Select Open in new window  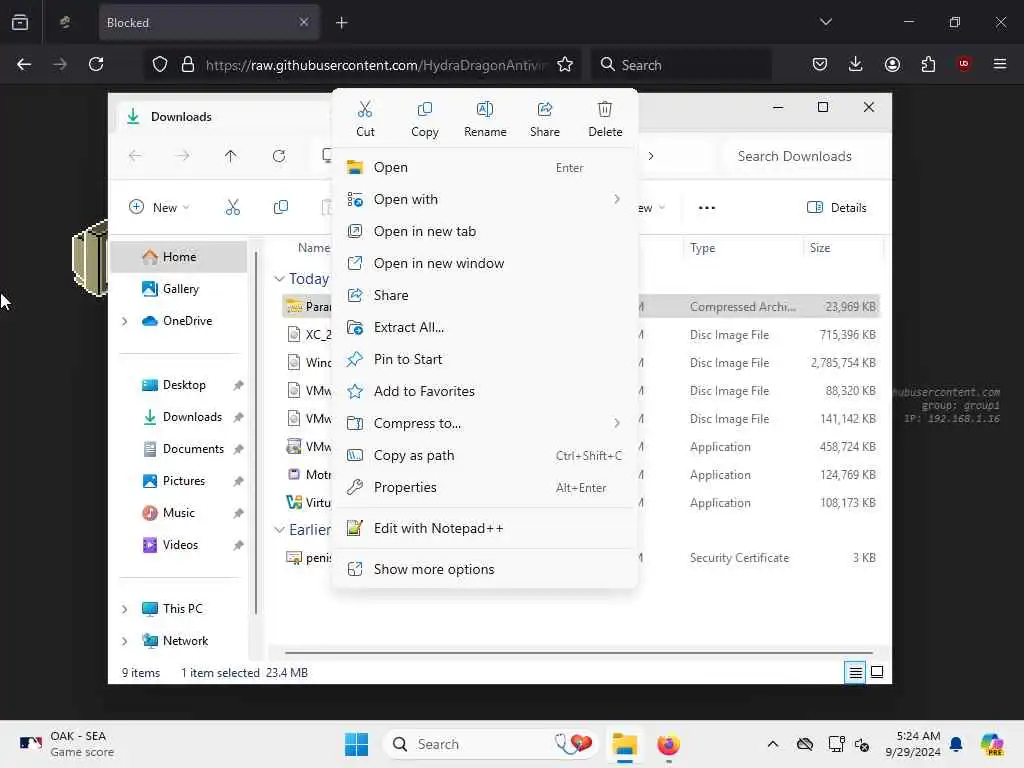click(x=485, y=263)
